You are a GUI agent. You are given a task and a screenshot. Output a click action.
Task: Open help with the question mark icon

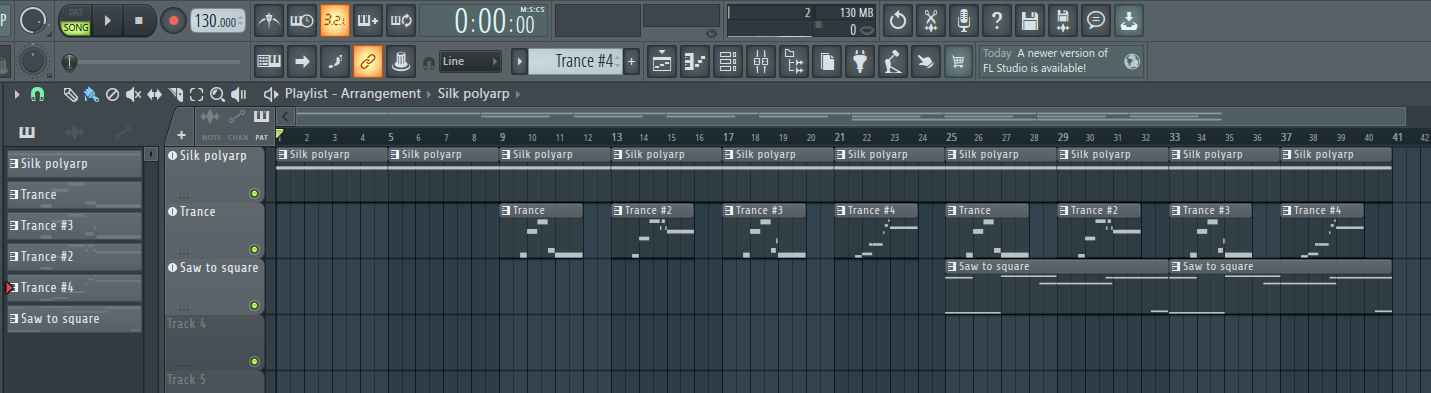(997, 19)
